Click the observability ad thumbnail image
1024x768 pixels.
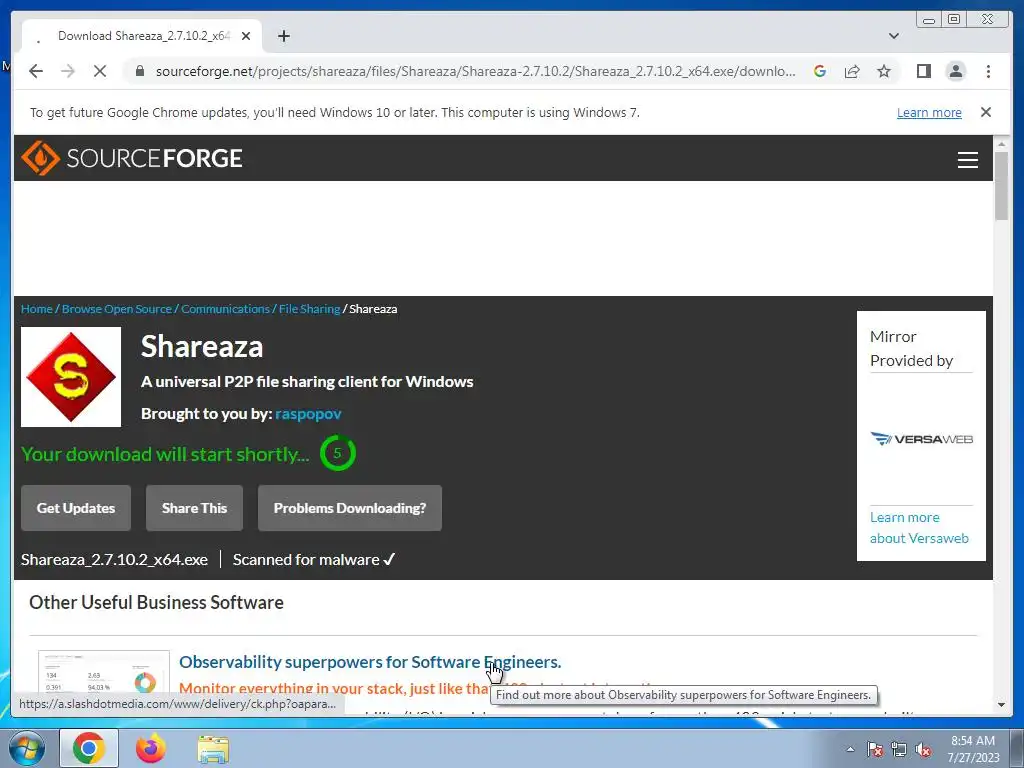(x=104, y=673)
